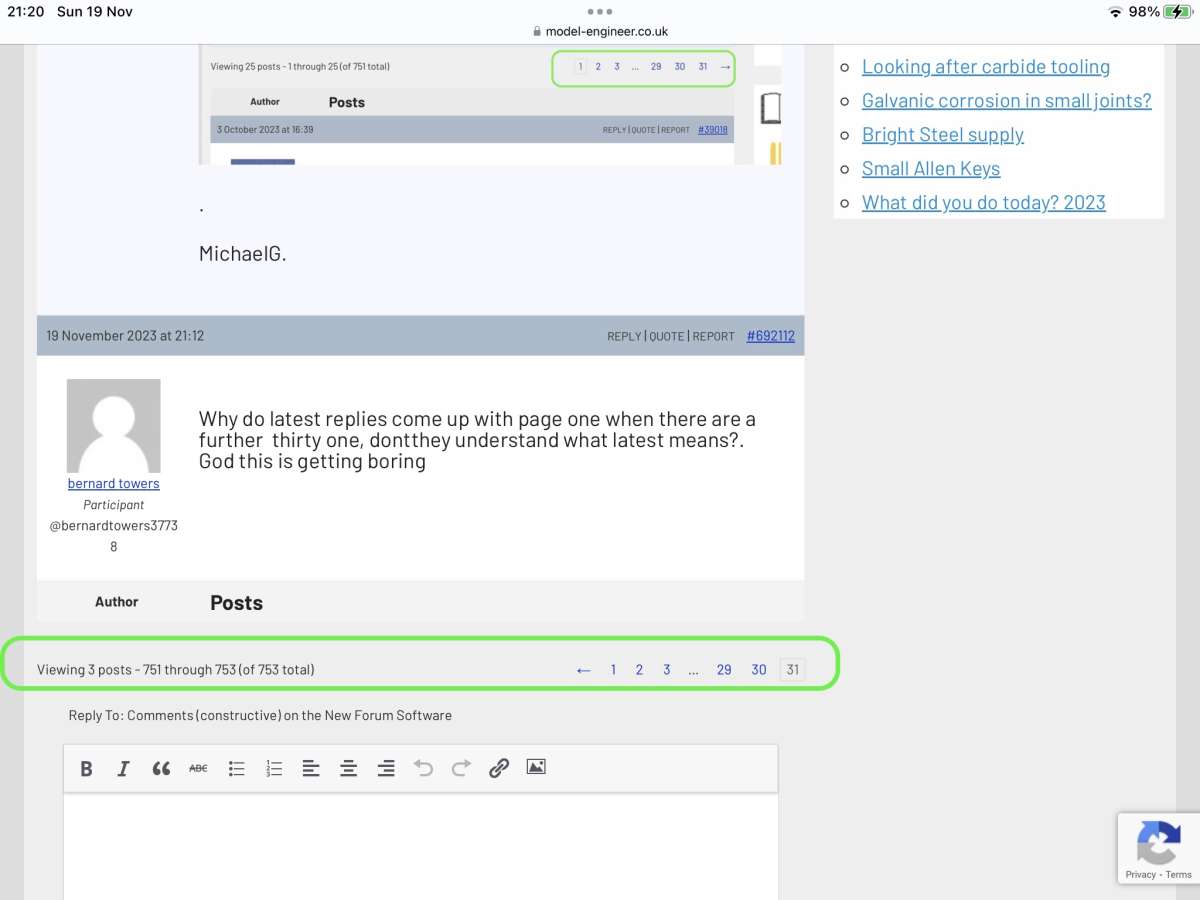Select the 'Participant' role label
Viewport: 1200px width, 900px height.
(113, 505)
